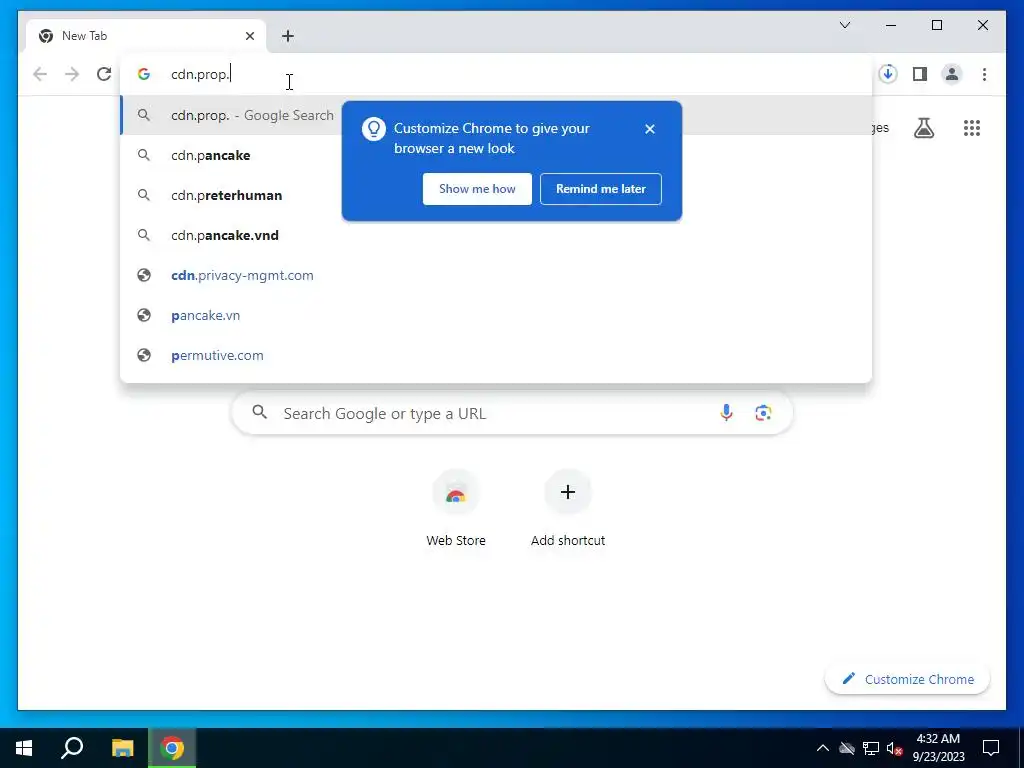The width and height of the screenshot is (1024, 768).
Task: Open the profile avatar icon
Action: [x=952, y=74]
